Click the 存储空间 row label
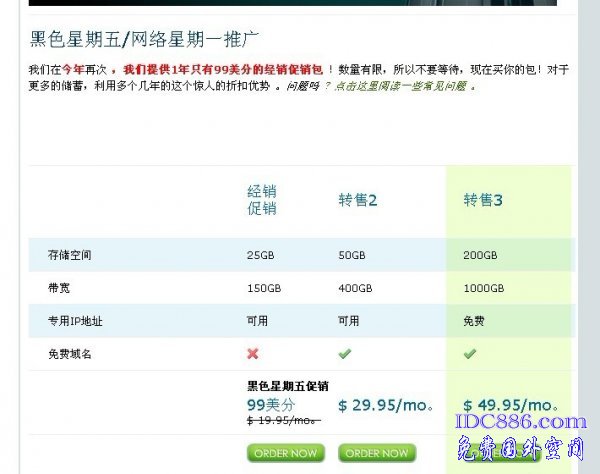 pyautogui.click(x=69, y=255)
